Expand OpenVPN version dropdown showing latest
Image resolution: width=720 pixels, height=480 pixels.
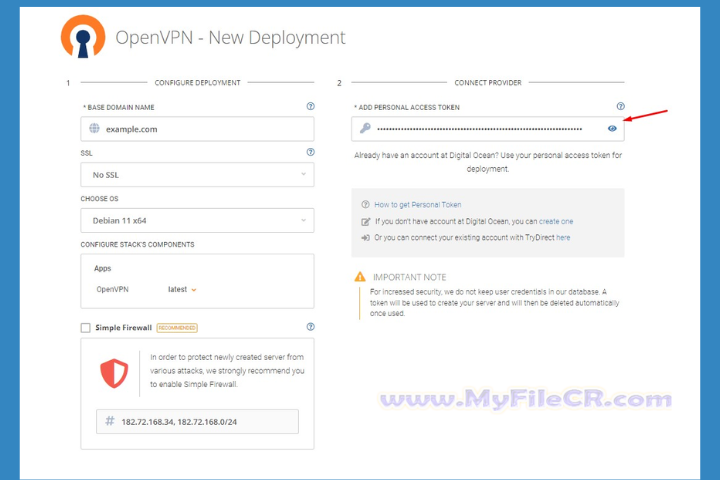pos(182,289)
